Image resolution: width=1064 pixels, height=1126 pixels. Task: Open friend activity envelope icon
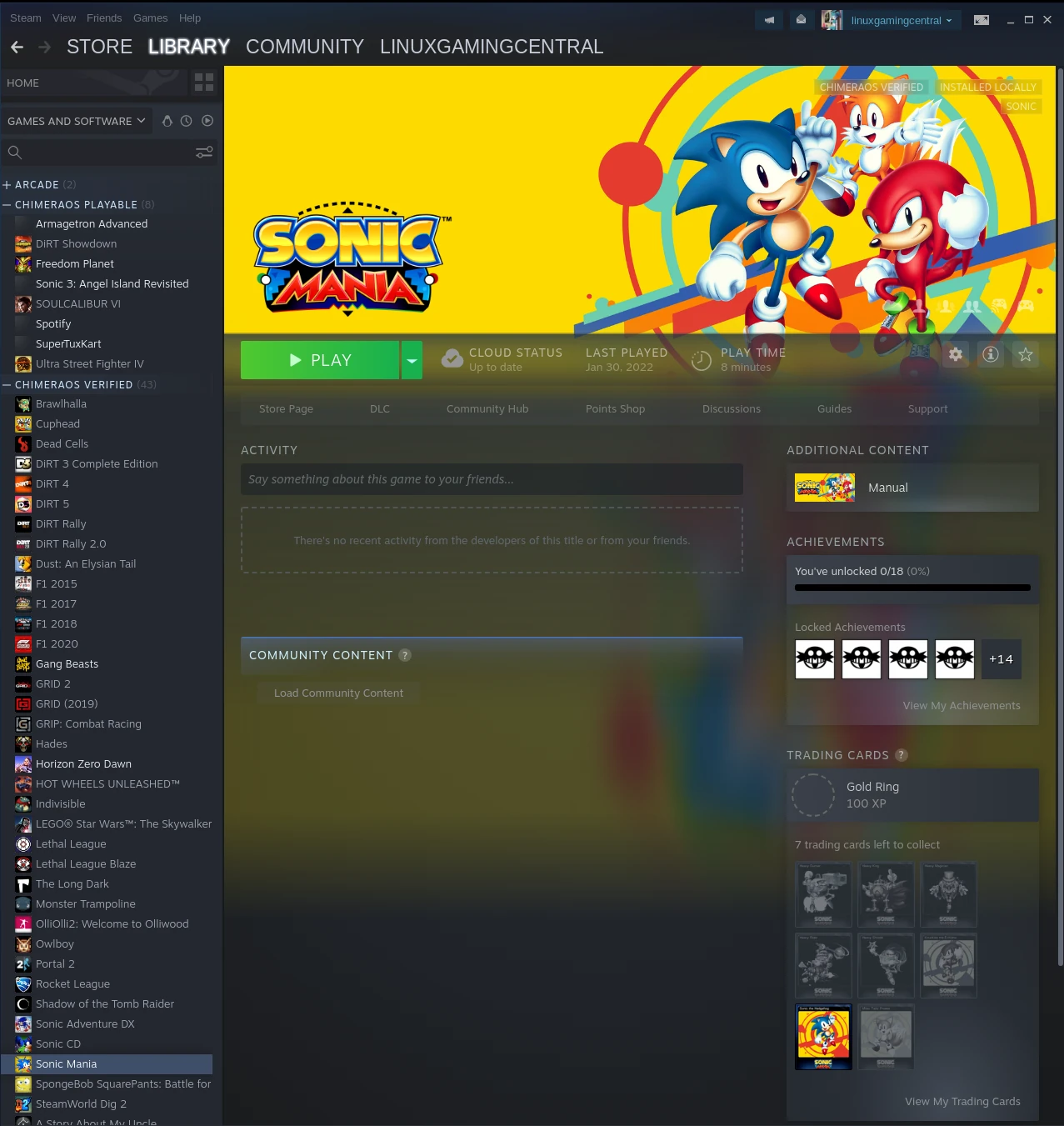tap(801, 20)
